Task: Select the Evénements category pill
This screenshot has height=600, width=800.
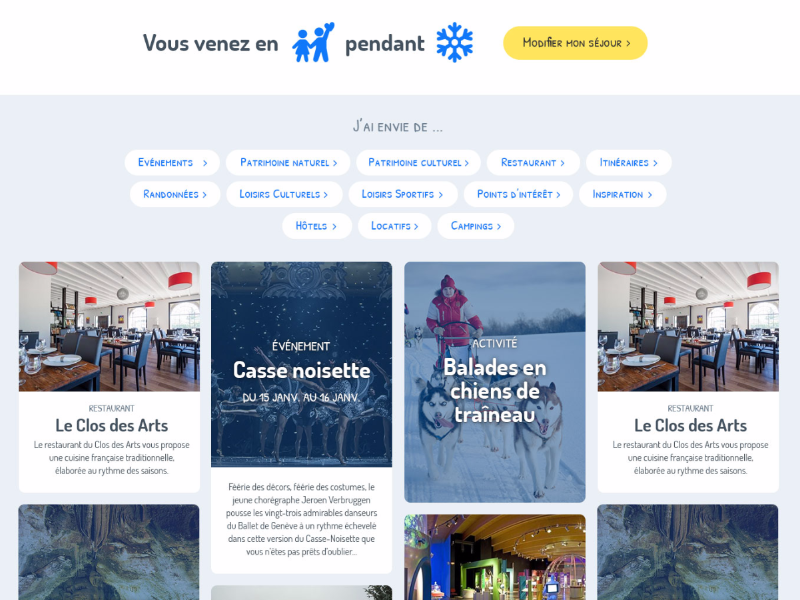Action: coord(172,163)
